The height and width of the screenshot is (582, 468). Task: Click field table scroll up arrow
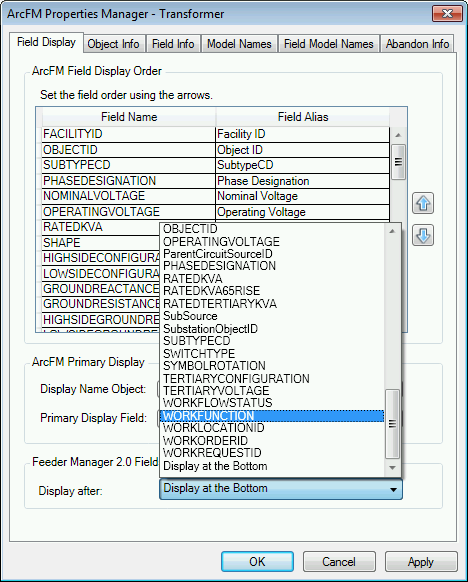coord(398,135)
